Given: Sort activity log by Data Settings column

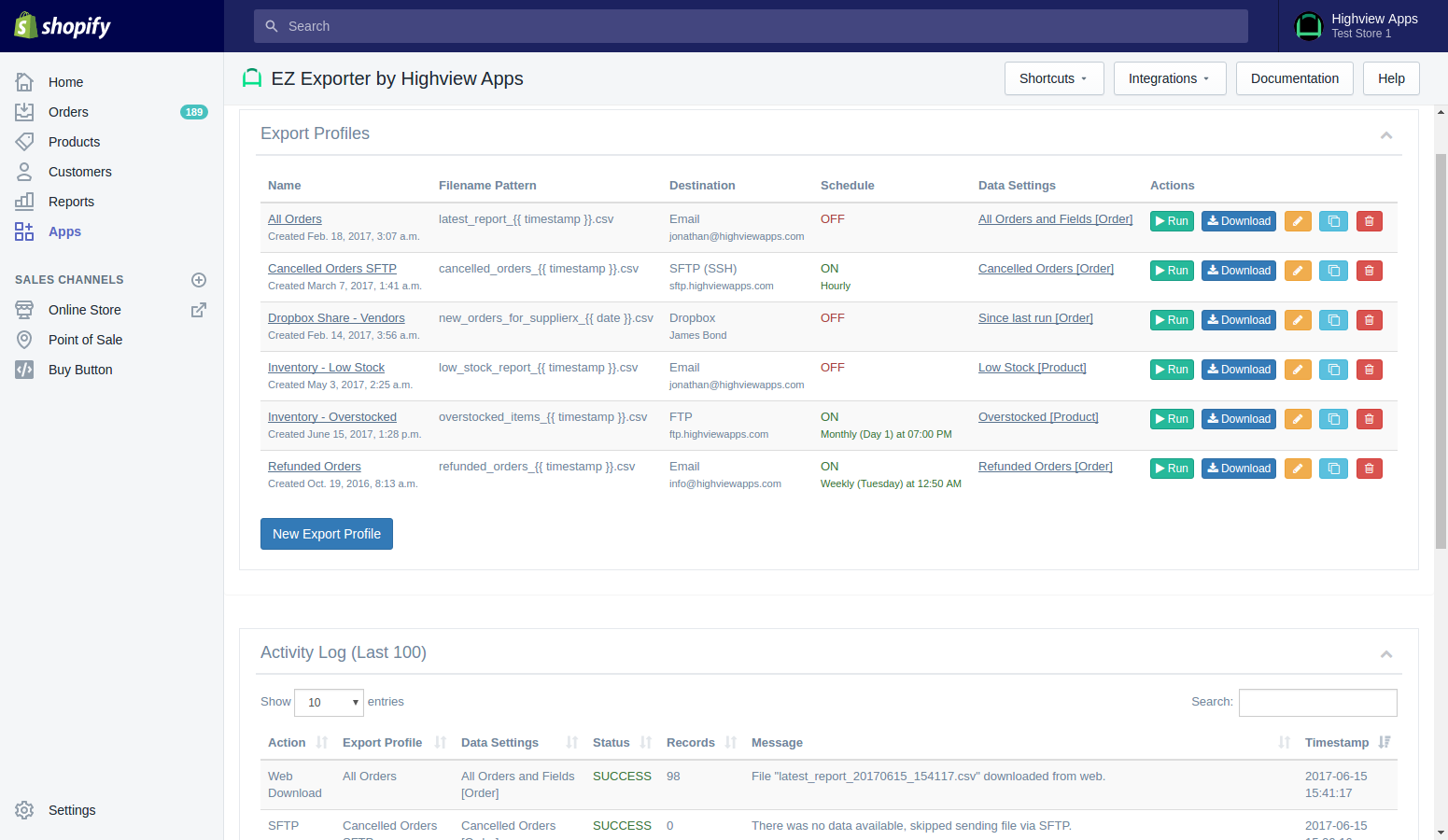Looking at the screenshot, I should point(520,743).
